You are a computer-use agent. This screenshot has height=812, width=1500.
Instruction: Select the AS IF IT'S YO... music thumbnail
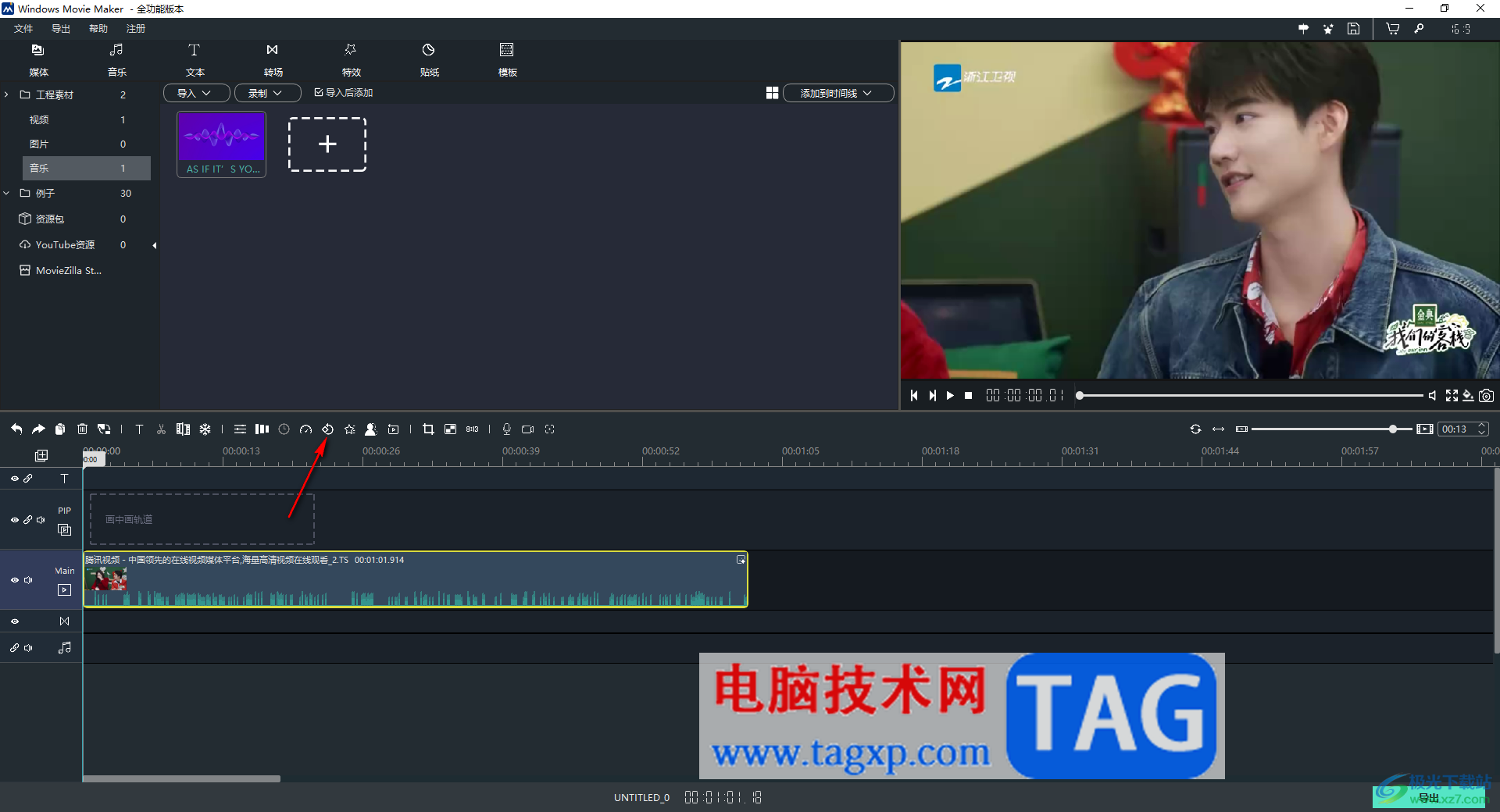pyautogui.click(x=222, y=144)
